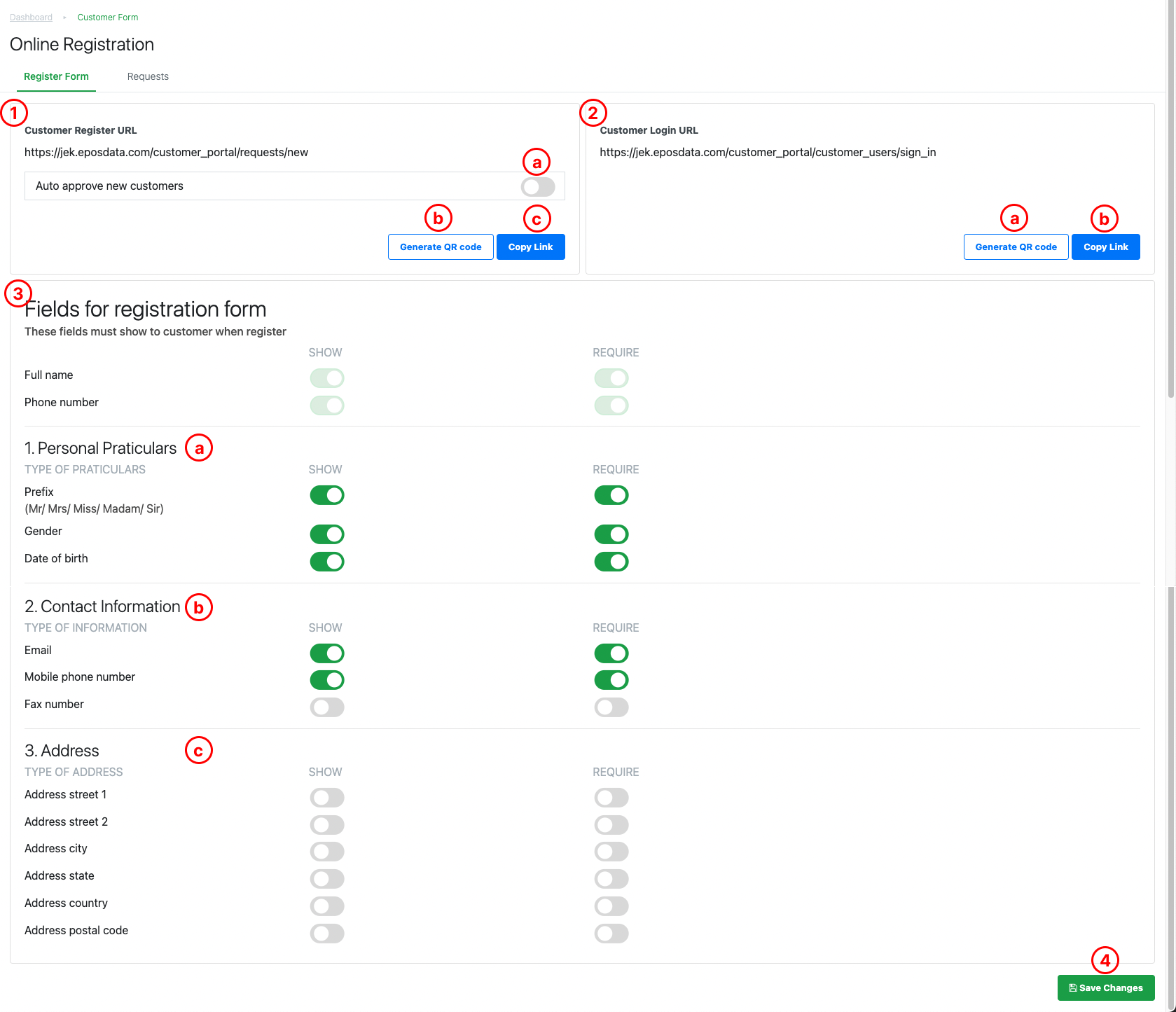The height and width of the screenshot is (1012, 1176).
Task: Select the Register Form tab
Action: click(x=56, y=76)
